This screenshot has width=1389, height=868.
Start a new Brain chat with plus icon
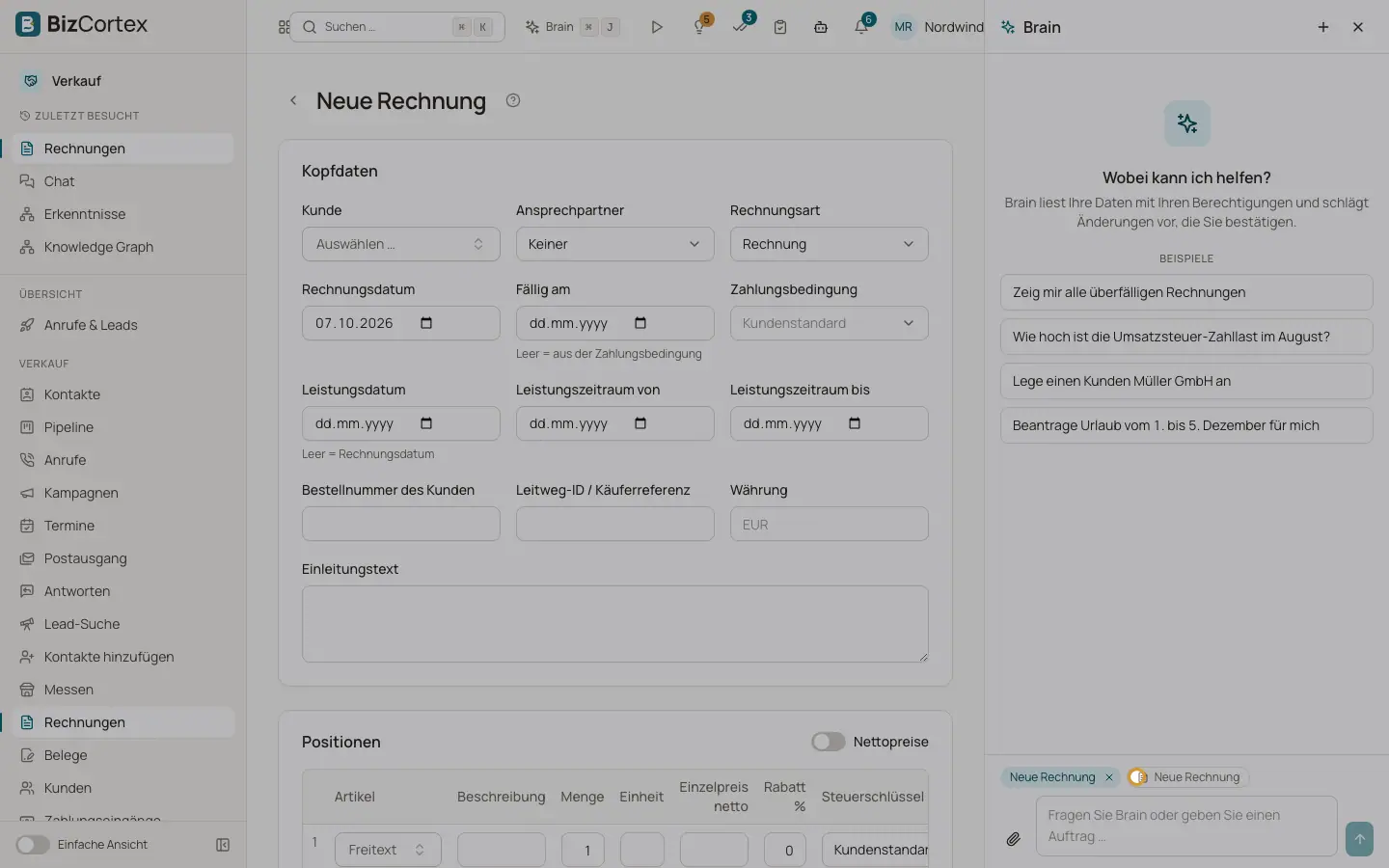(1323, 27)
